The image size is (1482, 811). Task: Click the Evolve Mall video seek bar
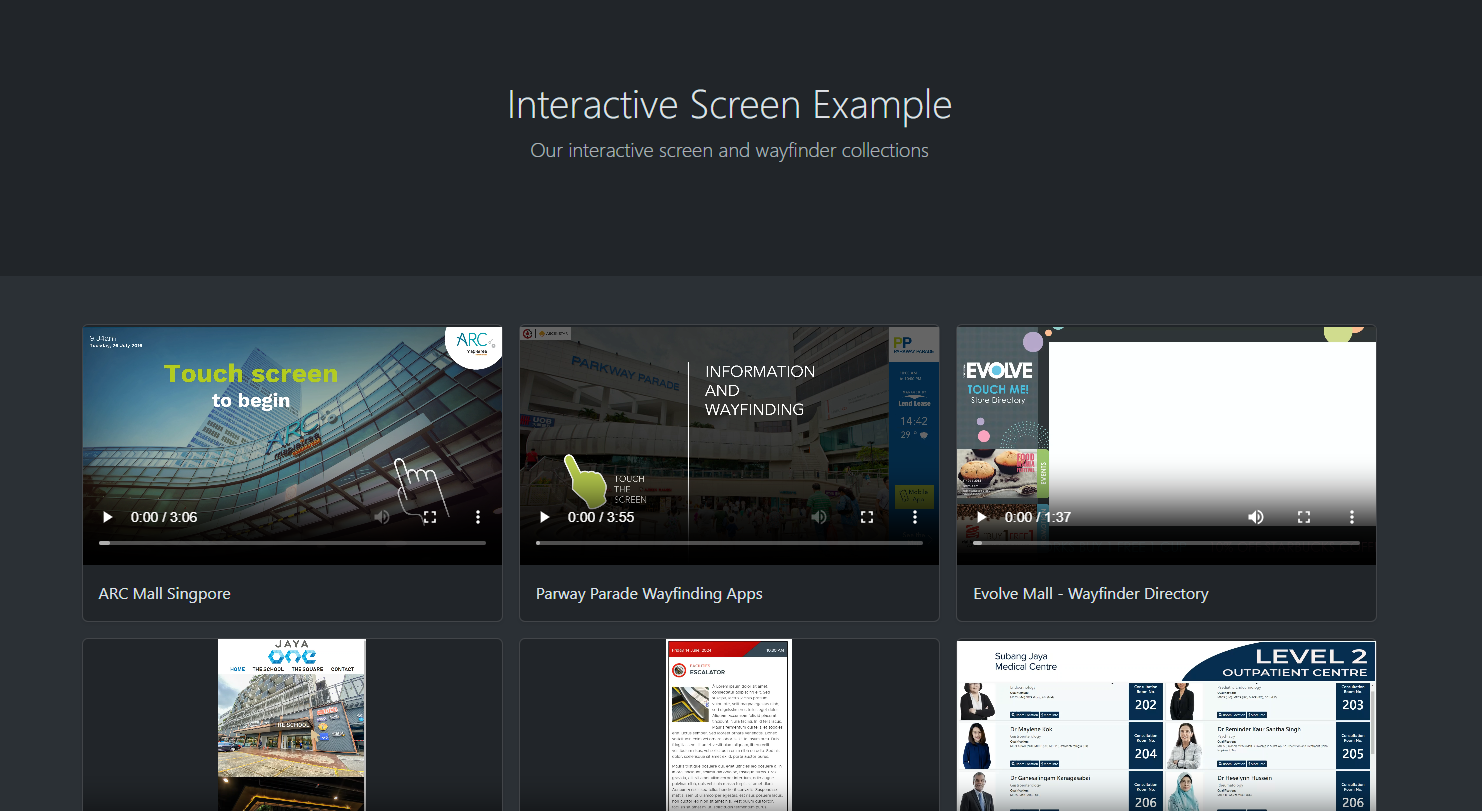[x=1166, y=543]
